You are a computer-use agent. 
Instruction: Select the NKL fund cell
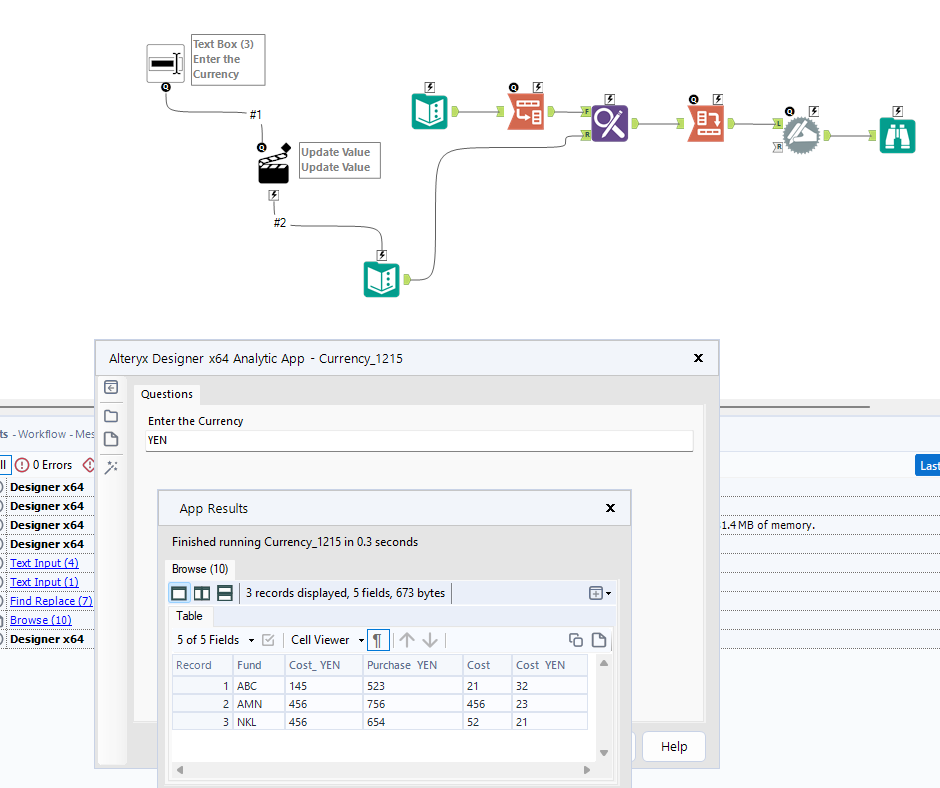click(x=258, y=722)
